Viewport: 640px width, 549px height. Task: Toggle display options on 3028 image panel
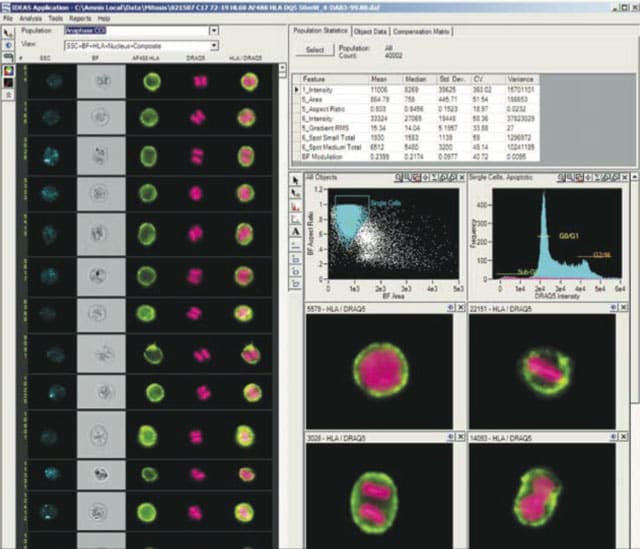pyautogui.click(x=451, y=437)
